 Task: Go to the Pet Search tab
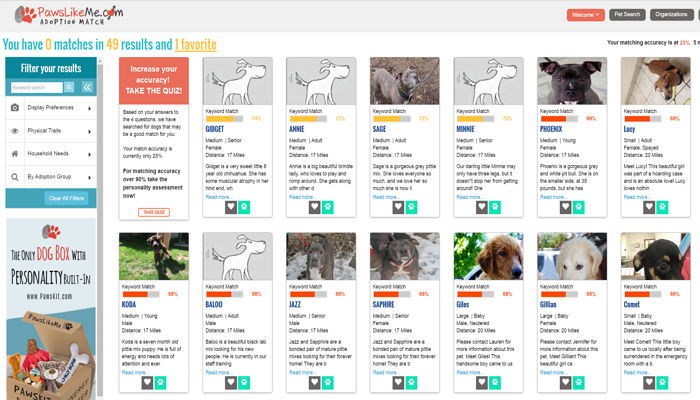[x=627, y=15]
